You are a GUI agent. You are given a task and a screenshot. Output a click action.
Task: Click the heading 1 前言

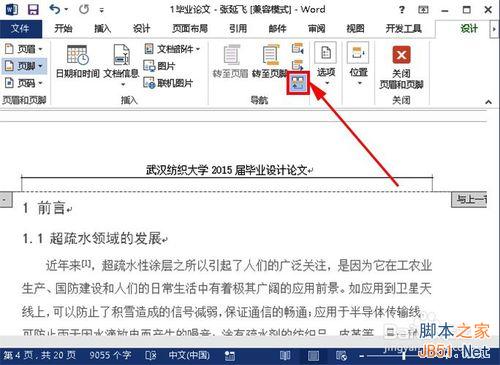coord(44,208)
